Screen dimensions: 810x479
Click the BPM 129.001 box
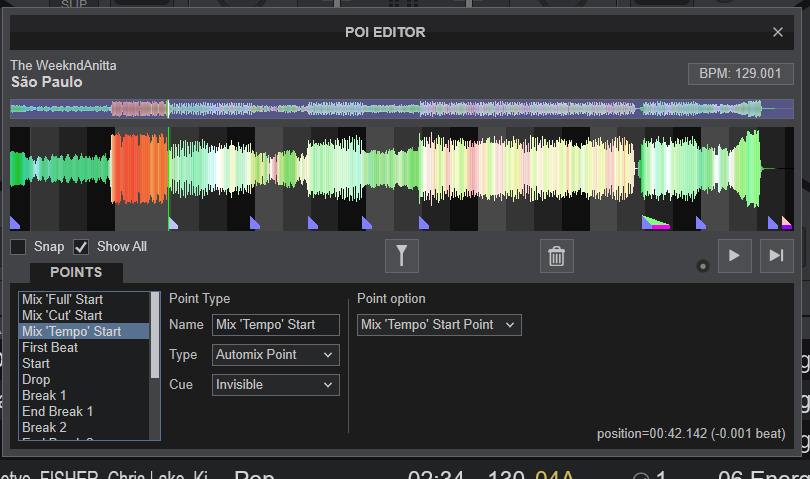tap(741, 74)
